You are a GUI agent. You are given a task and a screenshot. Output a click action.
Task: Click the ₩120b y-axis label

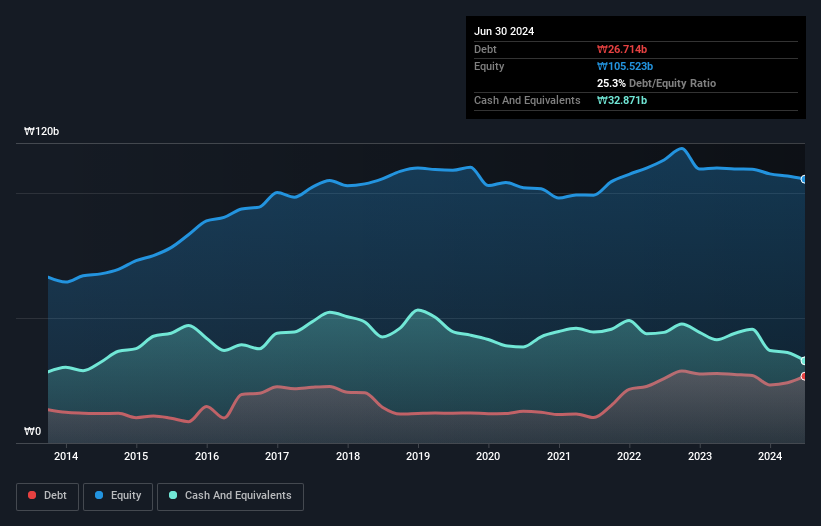point(41,131)
